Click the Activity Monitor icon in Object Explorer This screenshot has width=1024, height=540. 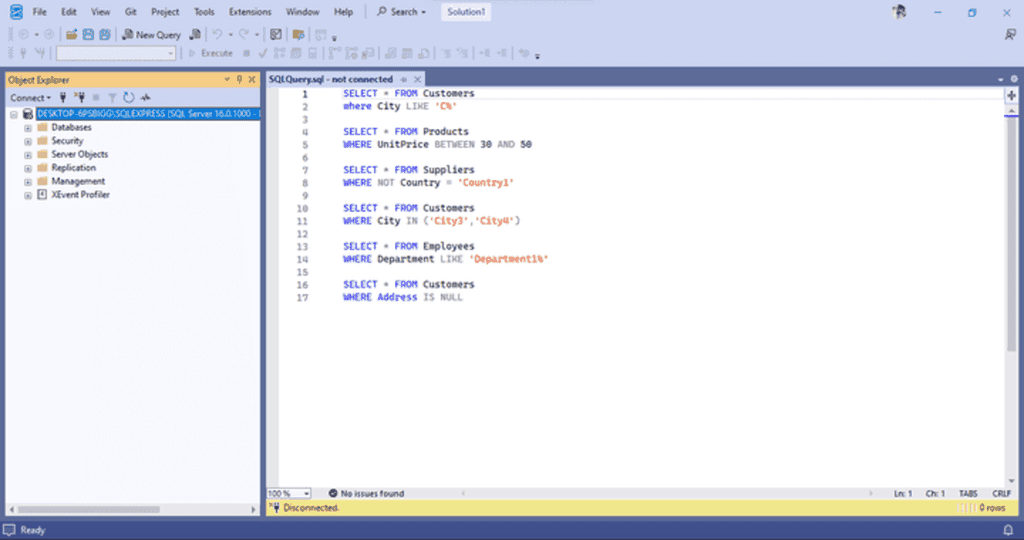tap(145, 98)
